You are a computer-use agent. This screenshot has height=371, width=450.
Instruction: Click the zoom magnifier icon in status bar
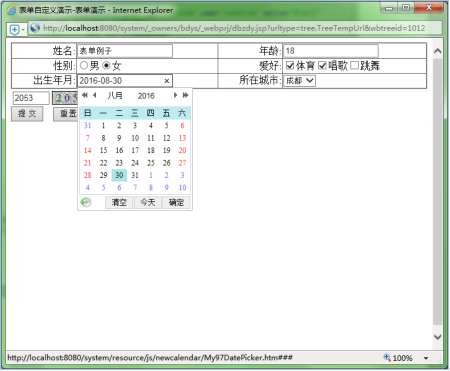387,358
